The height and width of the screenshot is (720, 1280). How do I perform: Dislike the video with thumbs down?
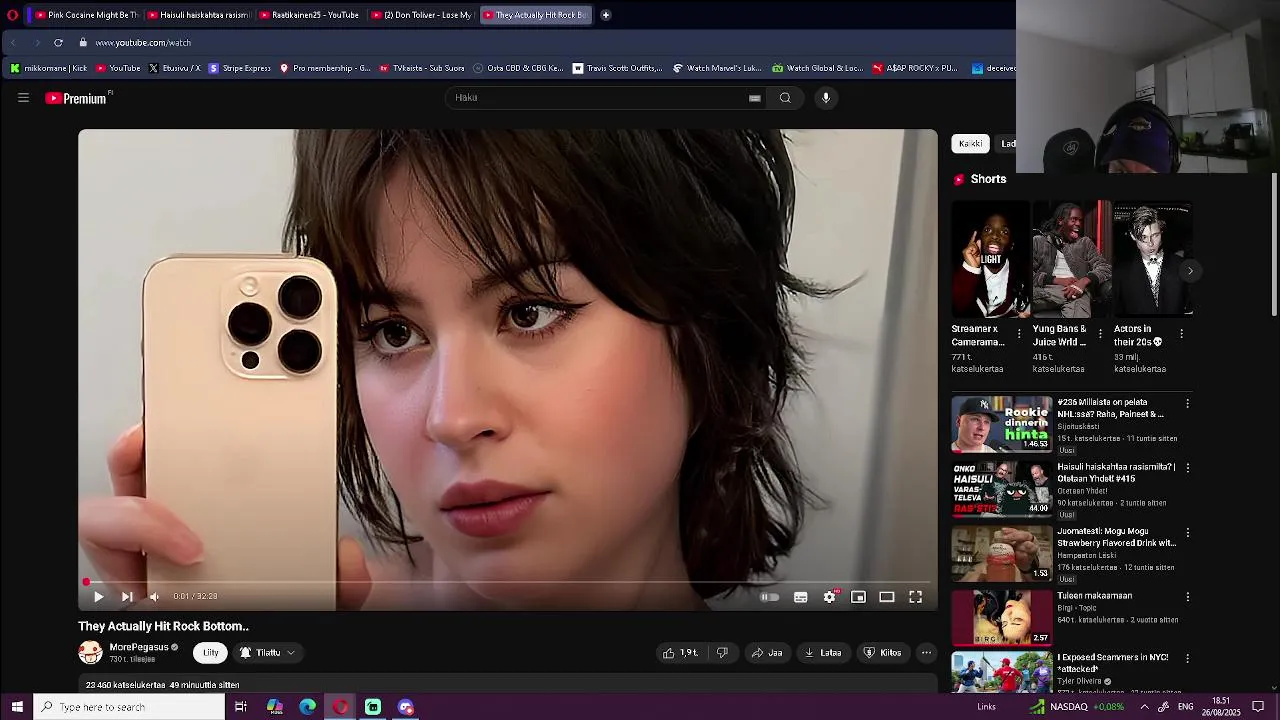coord(722,653)
